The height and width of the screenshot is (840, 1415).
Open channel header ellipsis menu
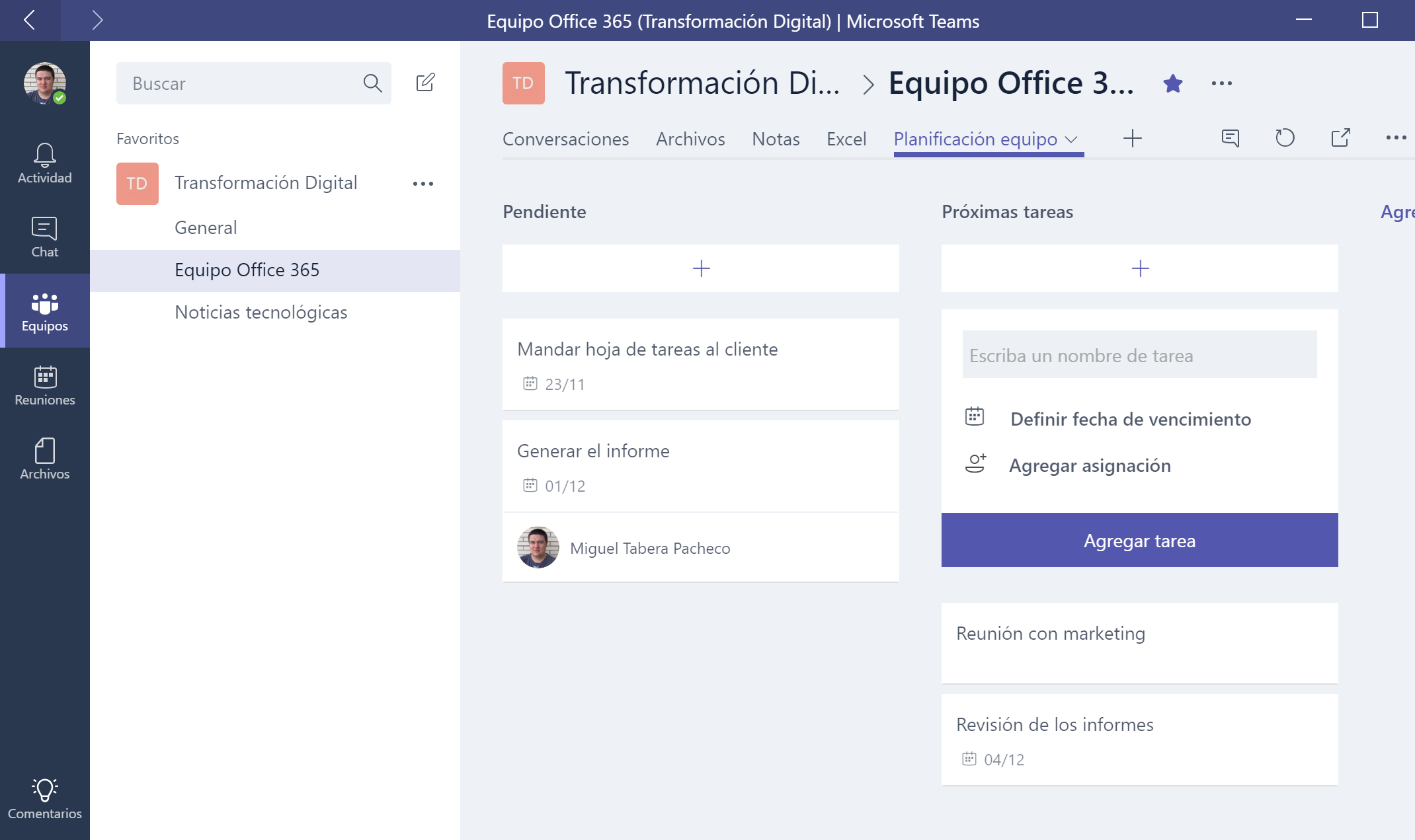[x=1221, y=83]
